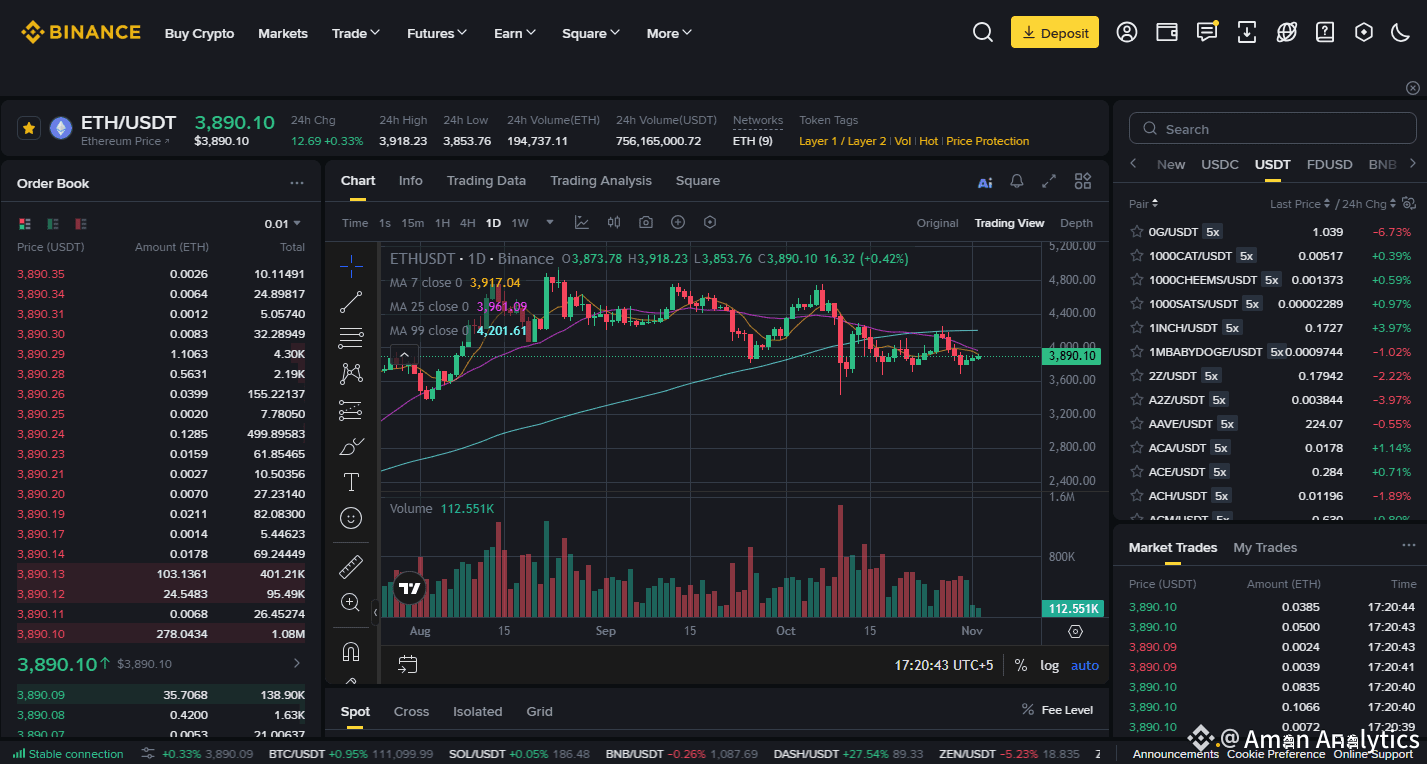Select the forecasting/projection tool

pyautogui.click(x=351, y=410)
